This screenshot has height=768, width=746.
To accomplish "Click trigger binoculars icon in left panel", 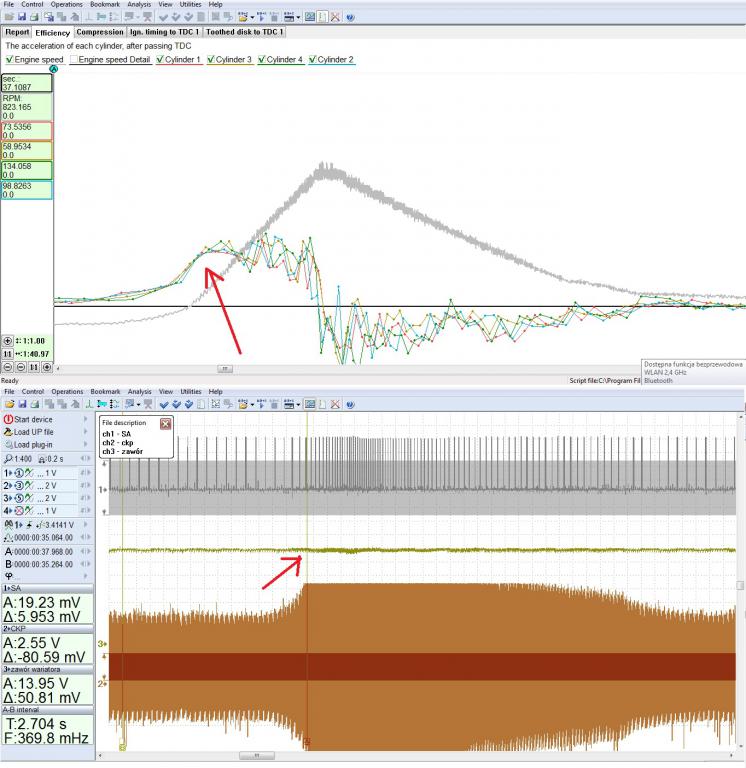I will (8, 525).
